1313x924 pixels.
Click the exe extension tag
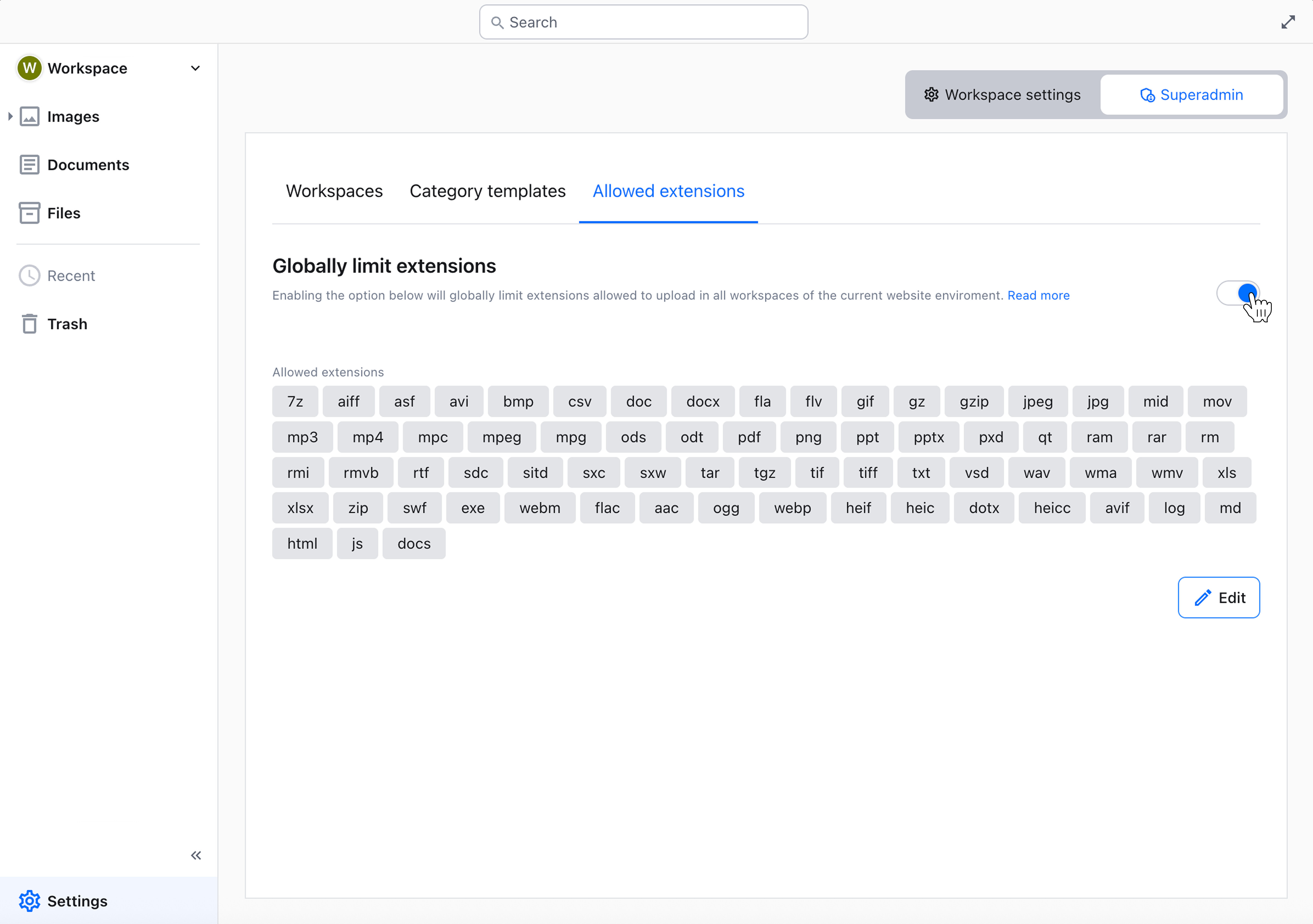[472, 508]
